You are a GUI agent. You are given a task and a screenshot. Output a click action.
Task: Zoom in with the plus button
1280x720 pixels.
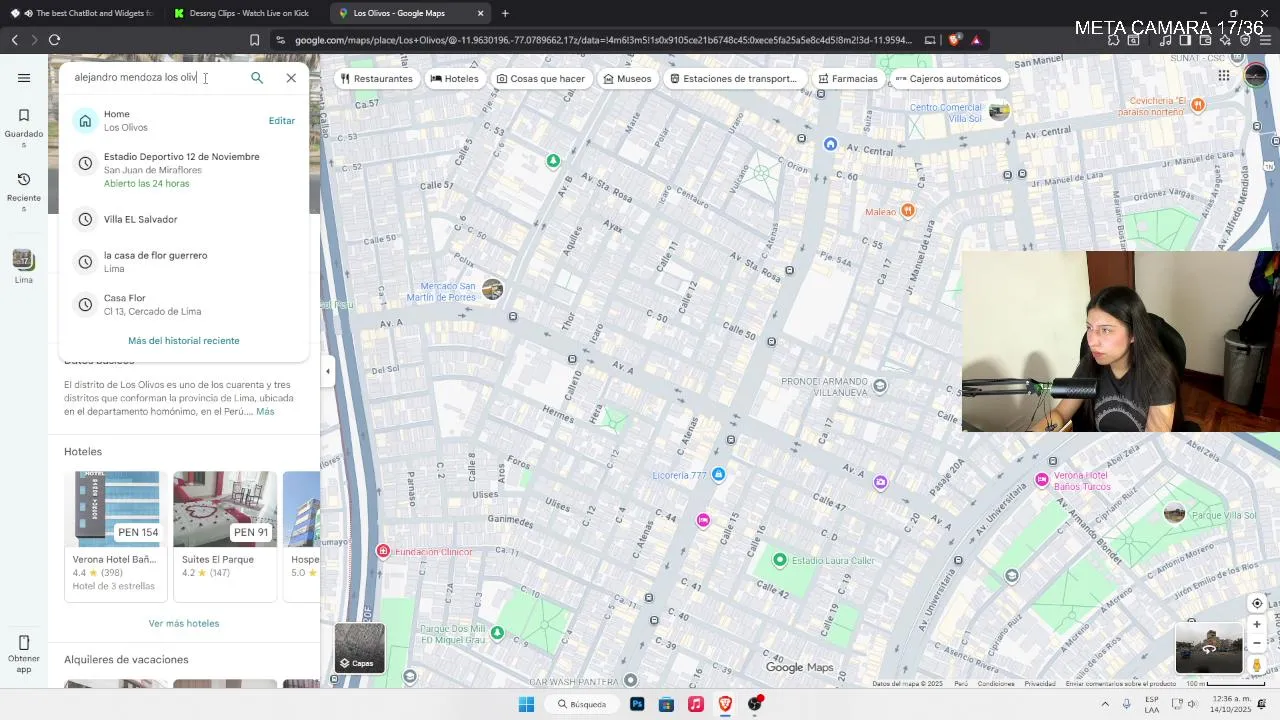click(1257, 625)
